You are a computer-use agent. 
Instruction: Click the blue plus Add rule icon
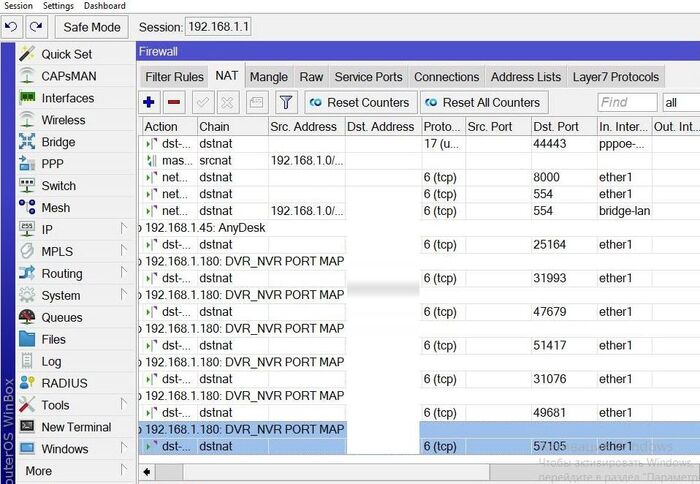(149, 102)
